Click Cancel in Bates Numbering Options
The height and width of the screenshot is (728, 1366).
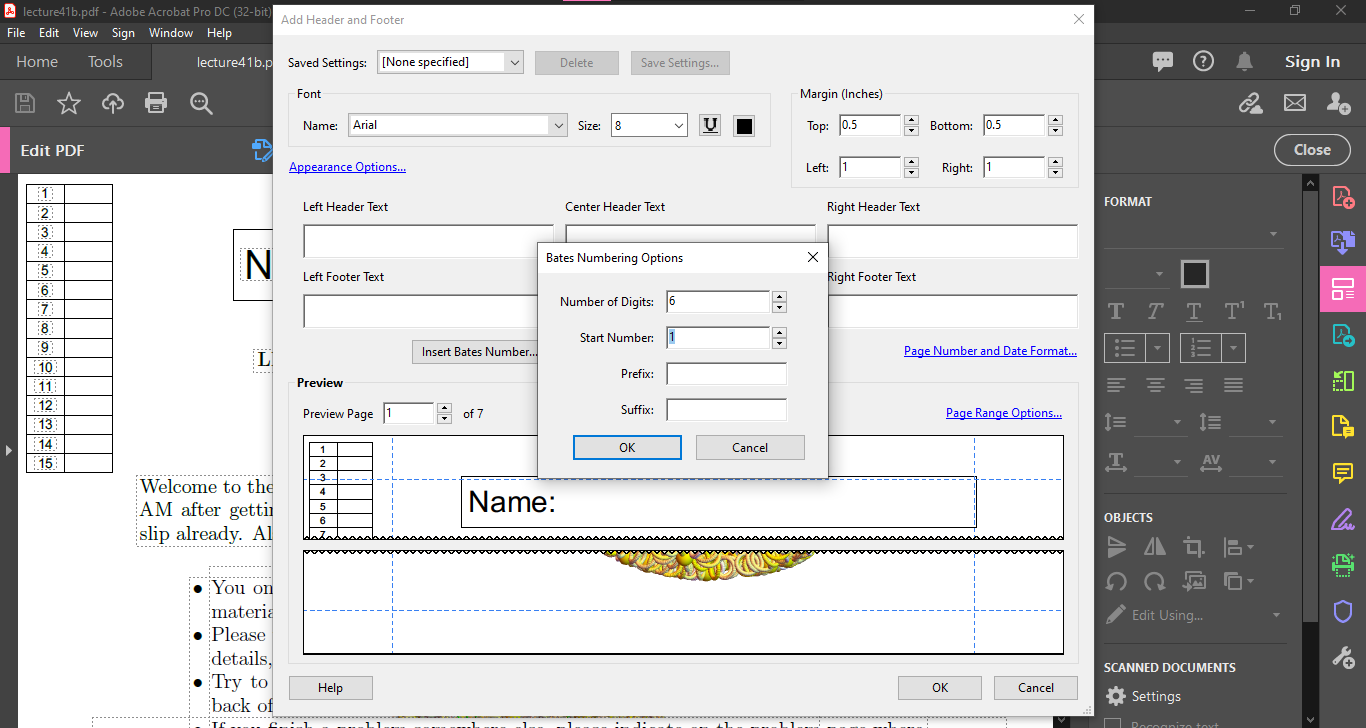click(x=750, y=447)
